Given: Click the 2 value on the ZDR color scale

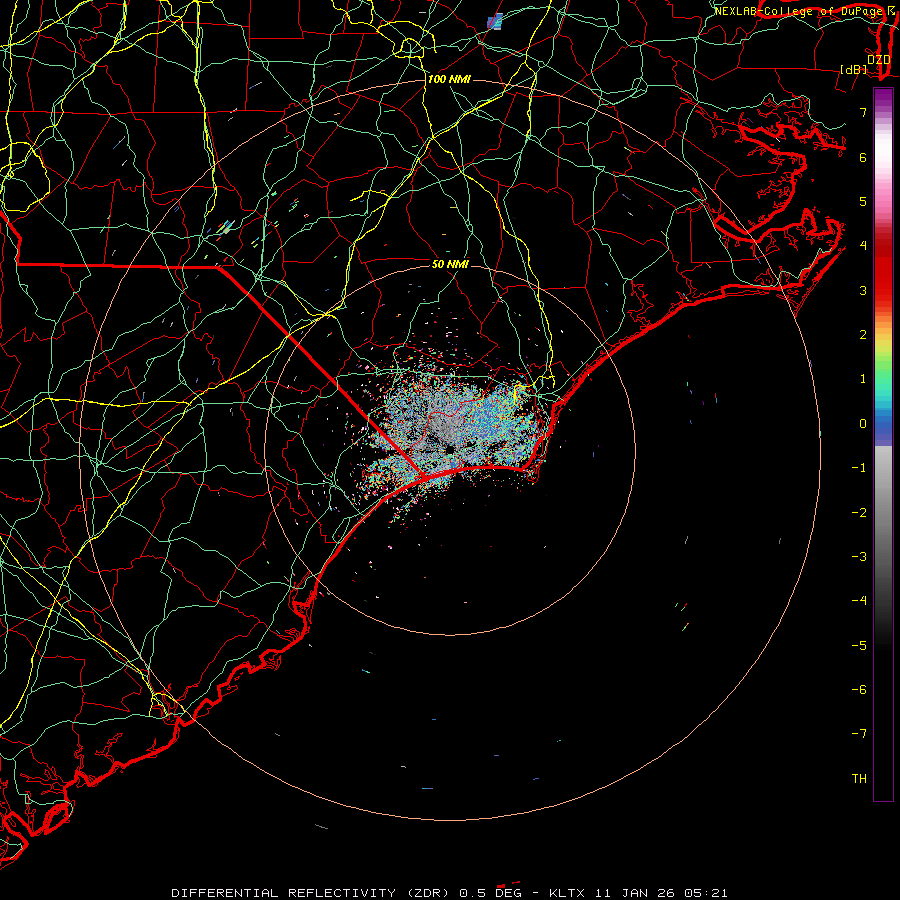Looking at the screenshot, I should coord(863,335).
